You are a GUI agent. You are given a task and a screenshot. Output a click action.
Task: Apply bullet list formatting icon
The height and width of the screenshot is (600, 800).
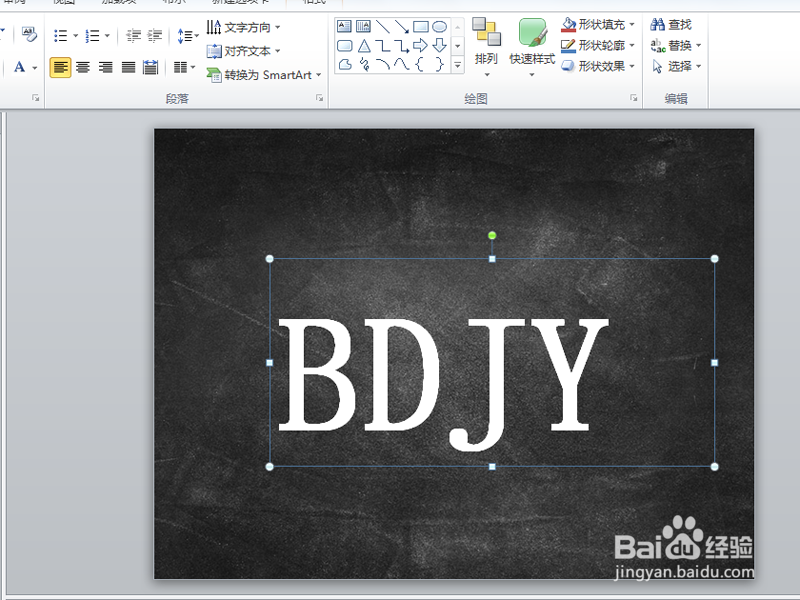(x=61, y=36)
